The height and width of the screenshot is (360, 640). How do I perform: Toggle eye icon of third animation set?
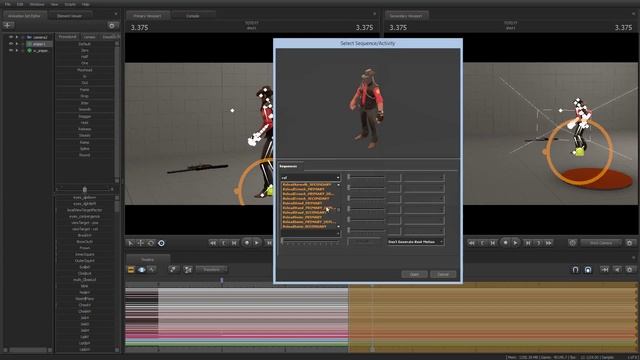pos(11,50)
